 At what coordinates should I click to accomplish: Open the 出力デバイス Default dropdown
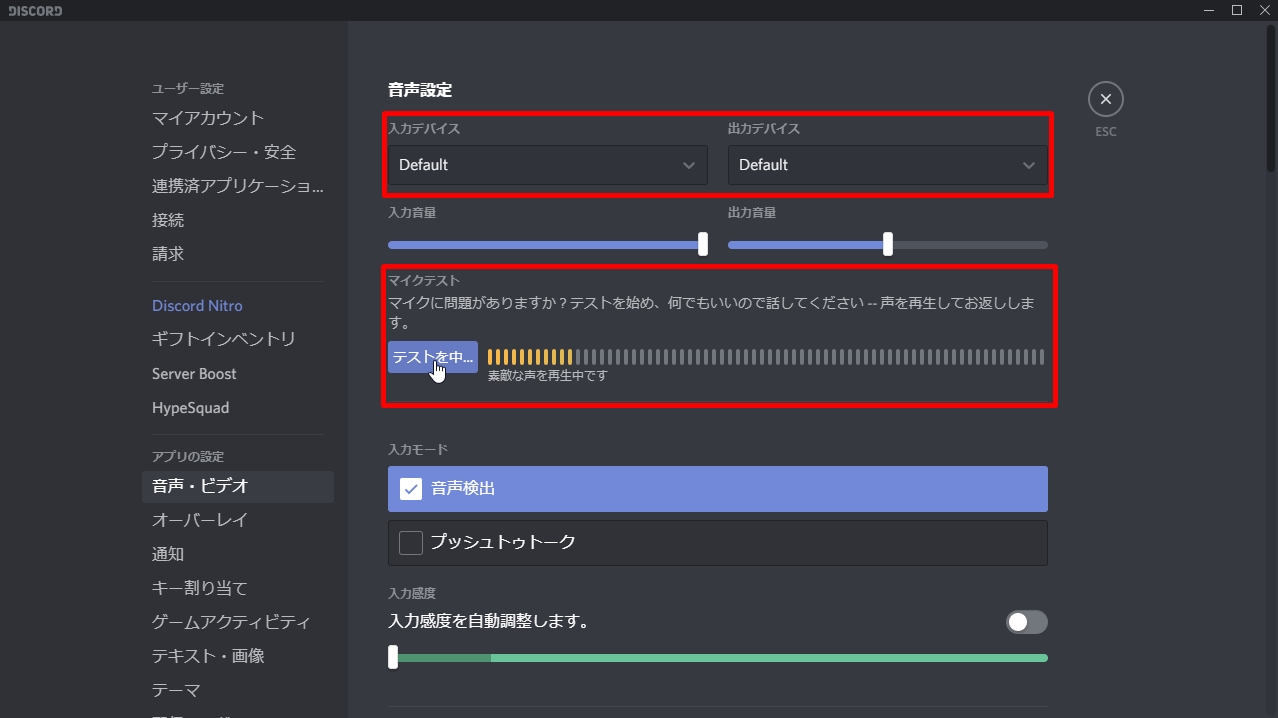point(887,165)
